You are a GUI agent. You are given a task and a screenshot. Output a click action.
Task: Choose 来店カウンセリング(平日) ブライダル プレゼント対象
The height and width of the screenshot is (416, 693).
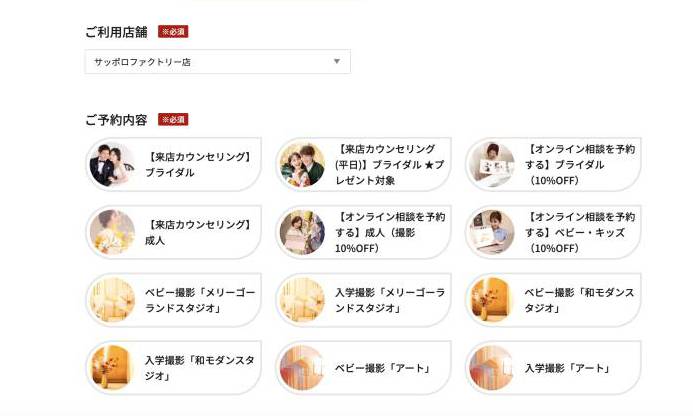click(363, 164)
